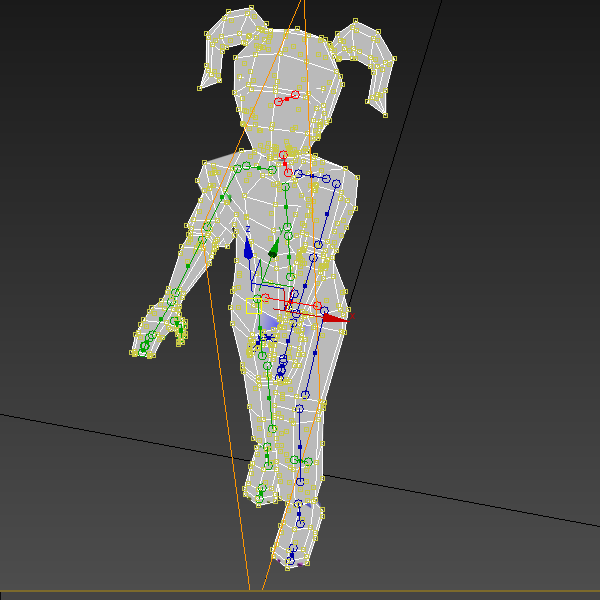The height and width of the screenshot is (600, 600).
Task: Select the blue clavicle bone at the shoulders
Action: (312, 176)
